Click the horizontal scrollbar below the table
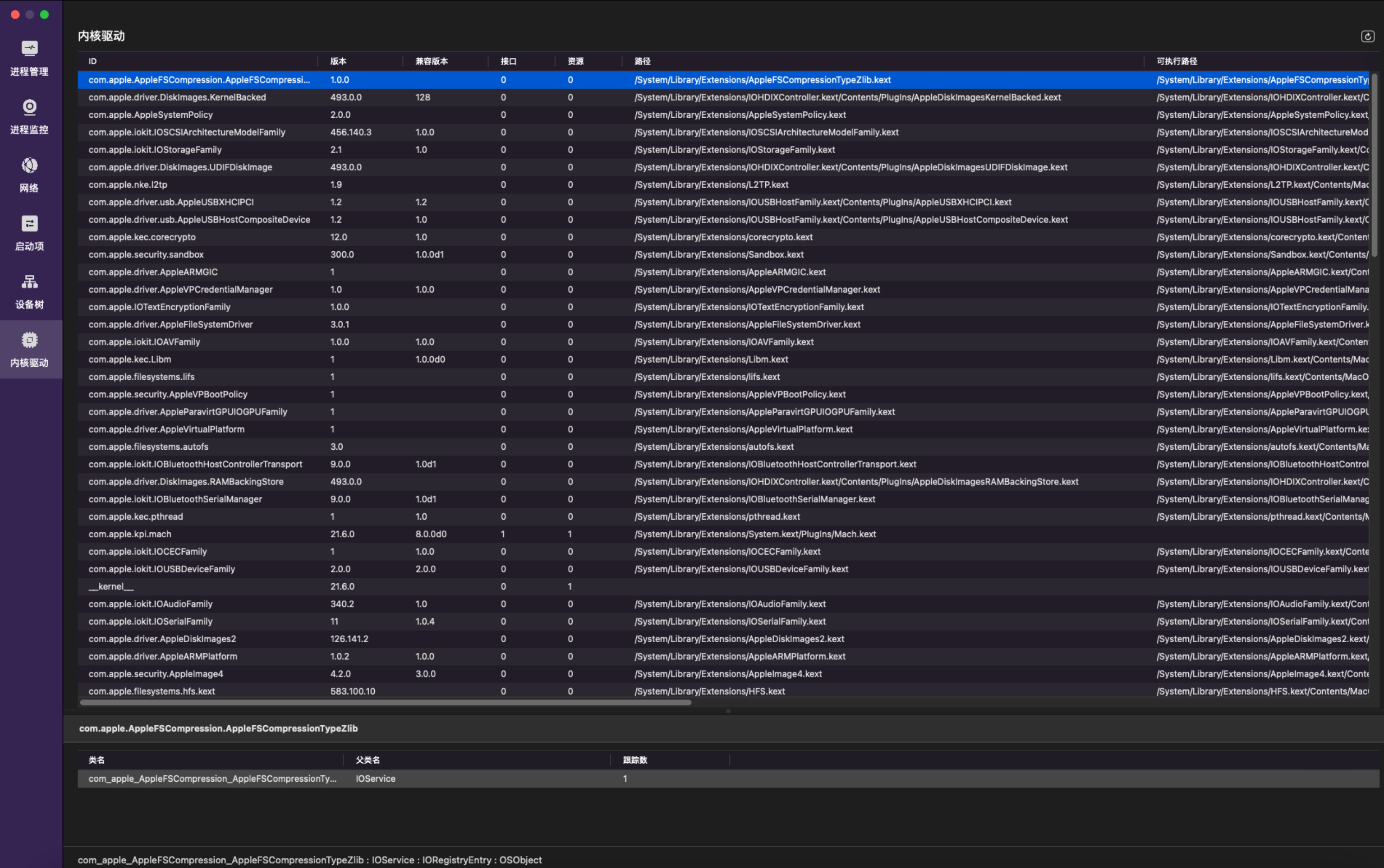The image size is (1384, 868). (385, 702)
